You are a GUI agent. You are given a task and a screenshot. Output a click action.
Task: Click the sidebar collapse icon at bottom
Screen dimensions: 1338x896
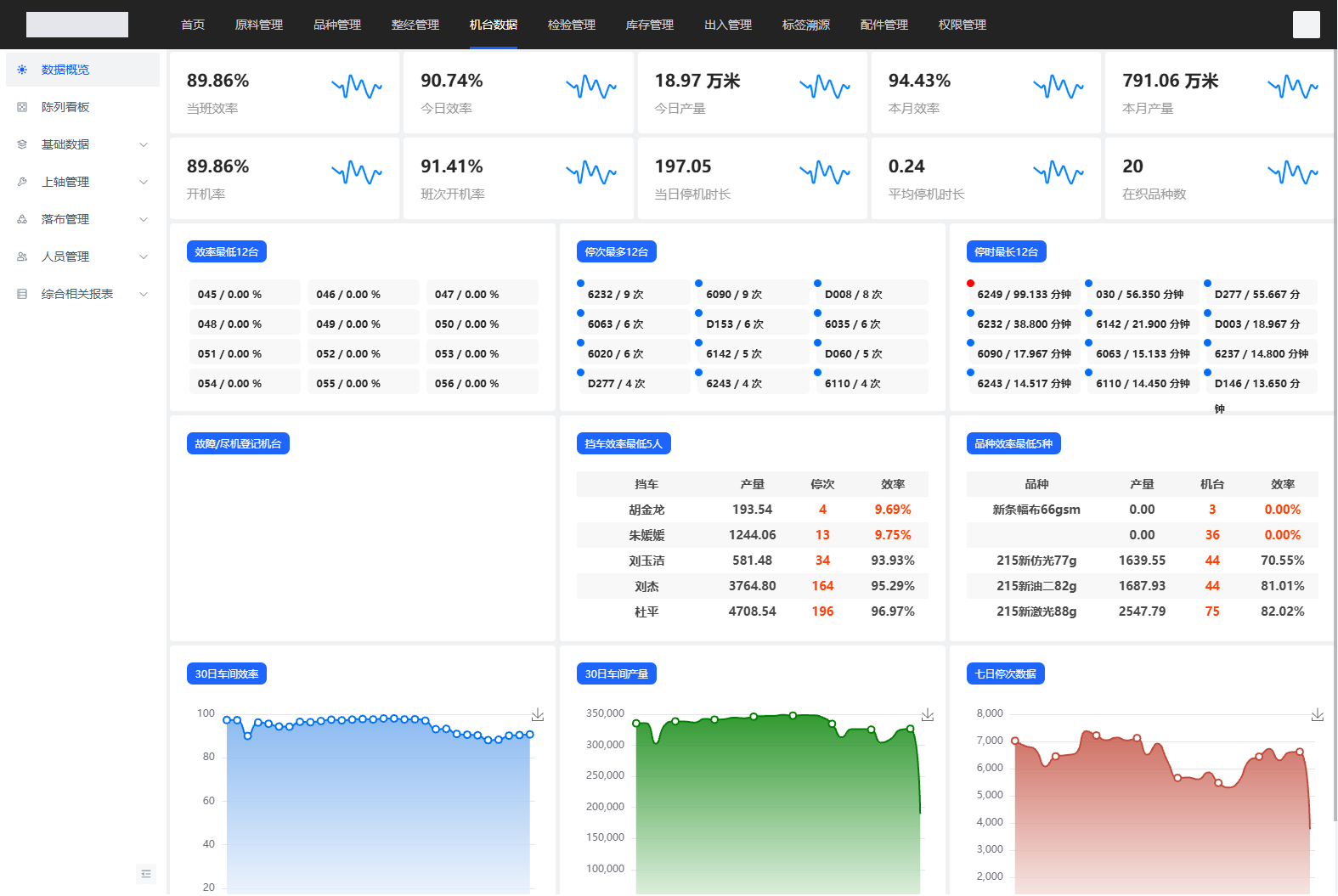click(146, 874)
